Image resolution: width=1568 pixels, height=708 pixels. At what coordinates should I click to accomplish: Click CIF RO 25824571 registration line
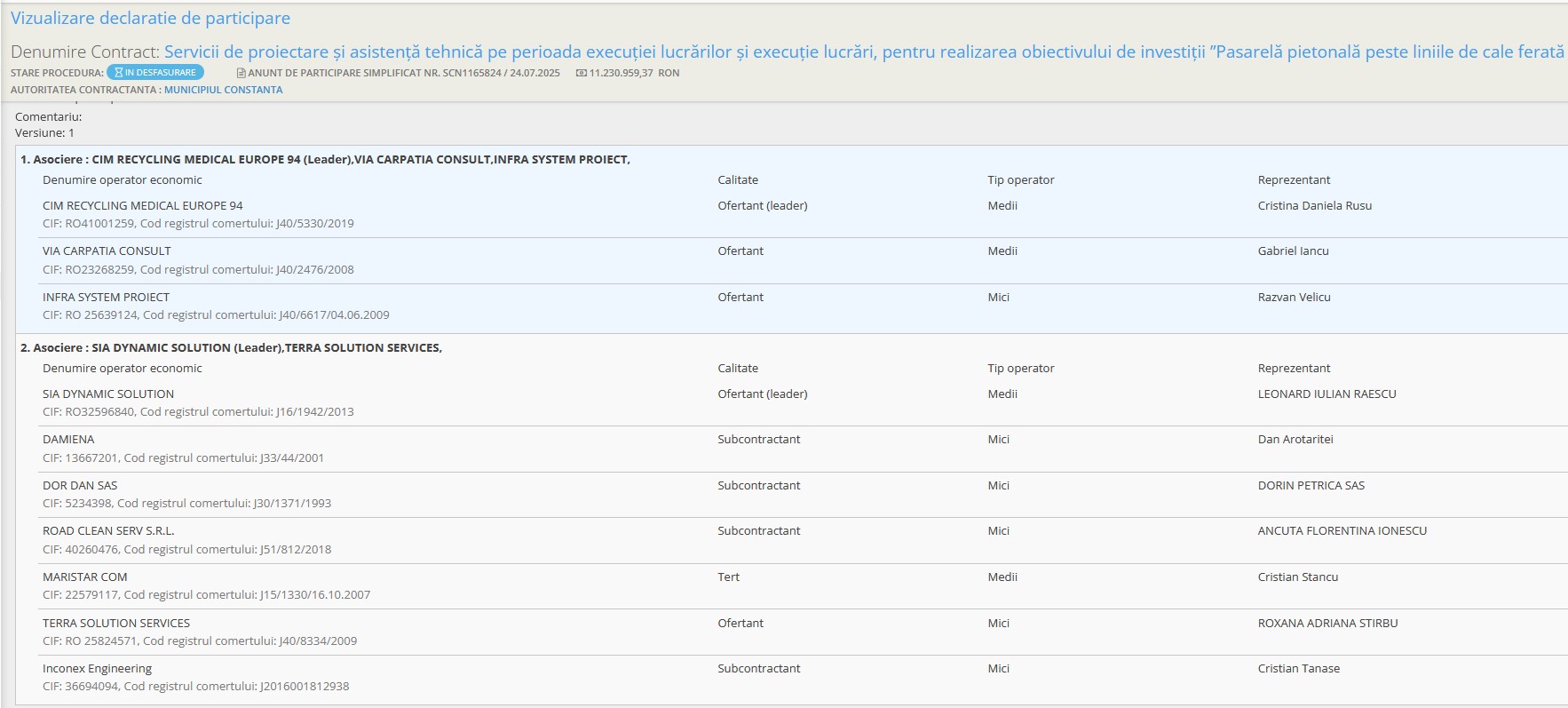point(200,641)
